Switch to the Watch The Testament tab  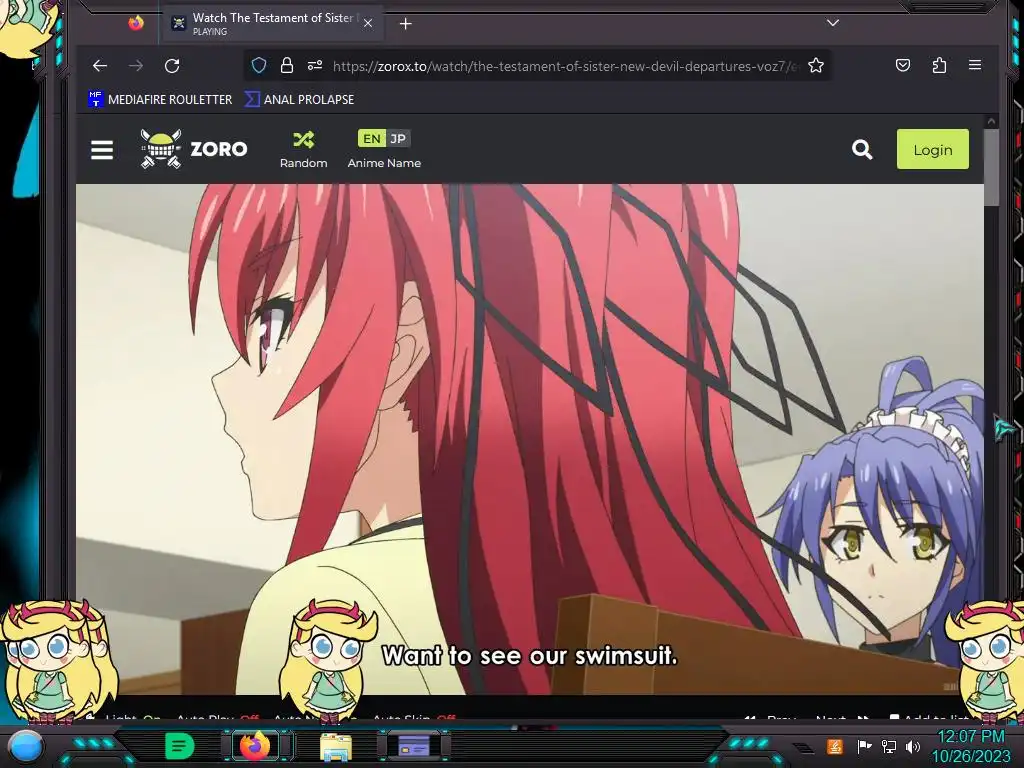point(272,24)
